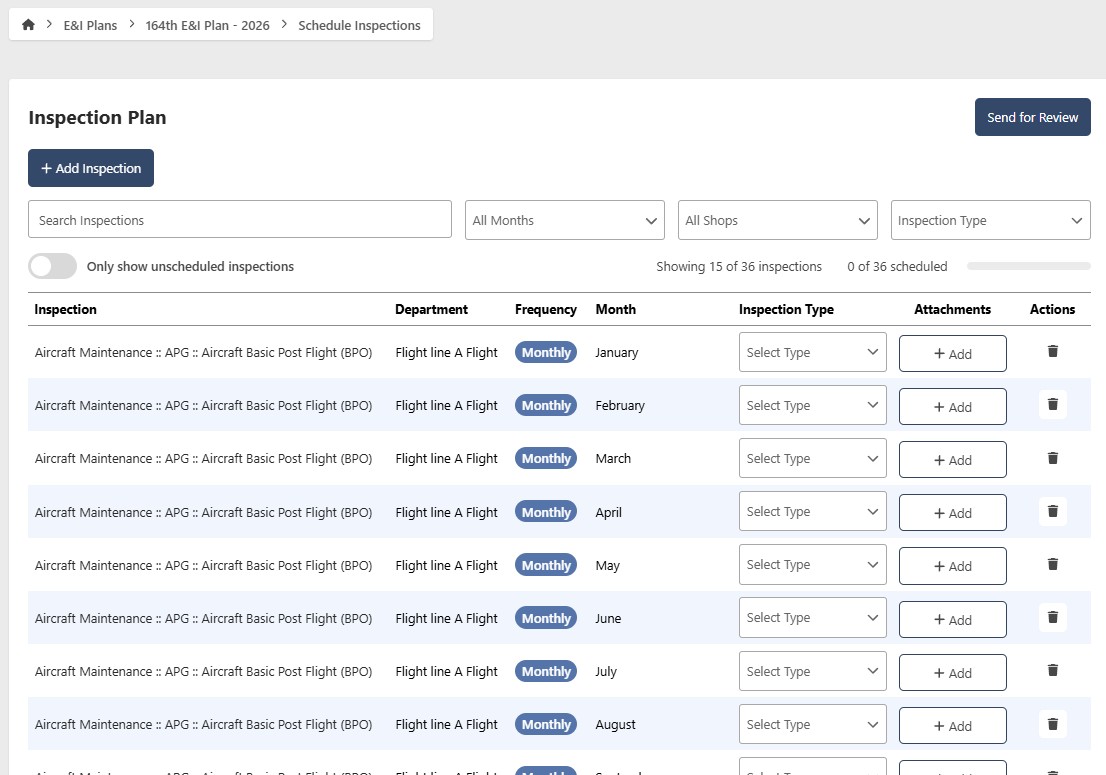
Task: Open the All Months filter dropdown
Action: click(x=564, y=220)
